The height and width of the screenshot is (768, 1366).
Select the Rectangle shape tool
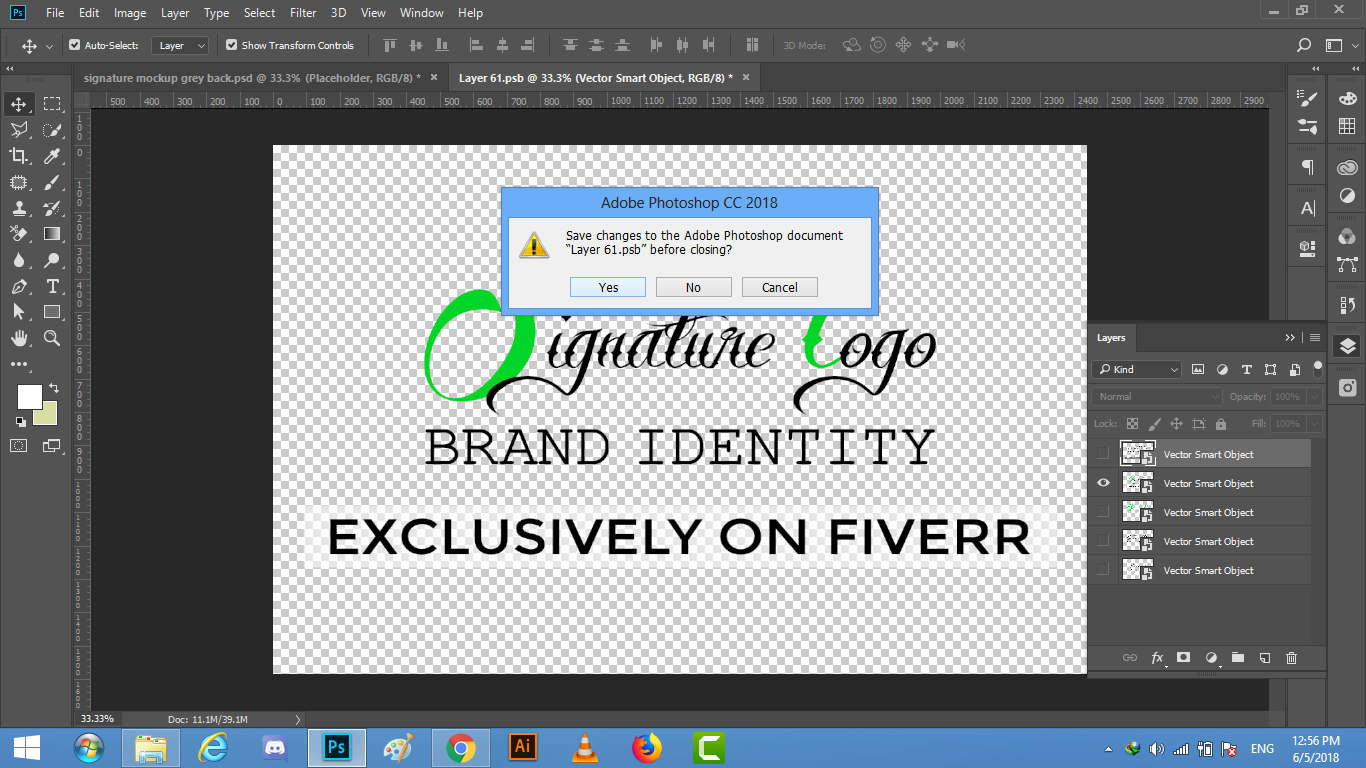(52, 312)
